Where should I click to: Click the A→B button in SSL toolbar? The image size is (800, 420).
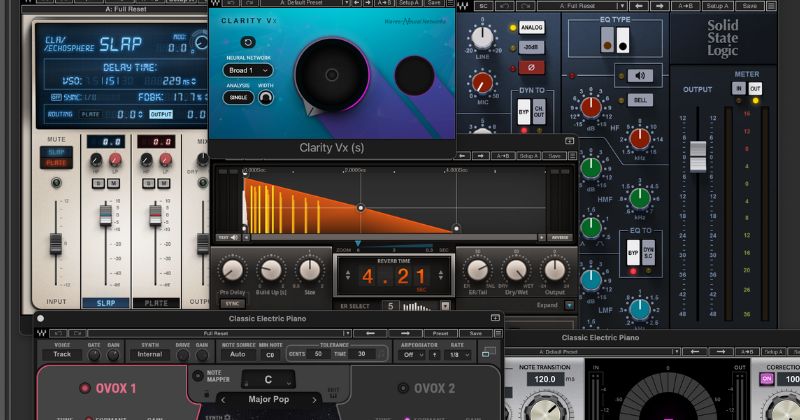(x=685, y=6)
